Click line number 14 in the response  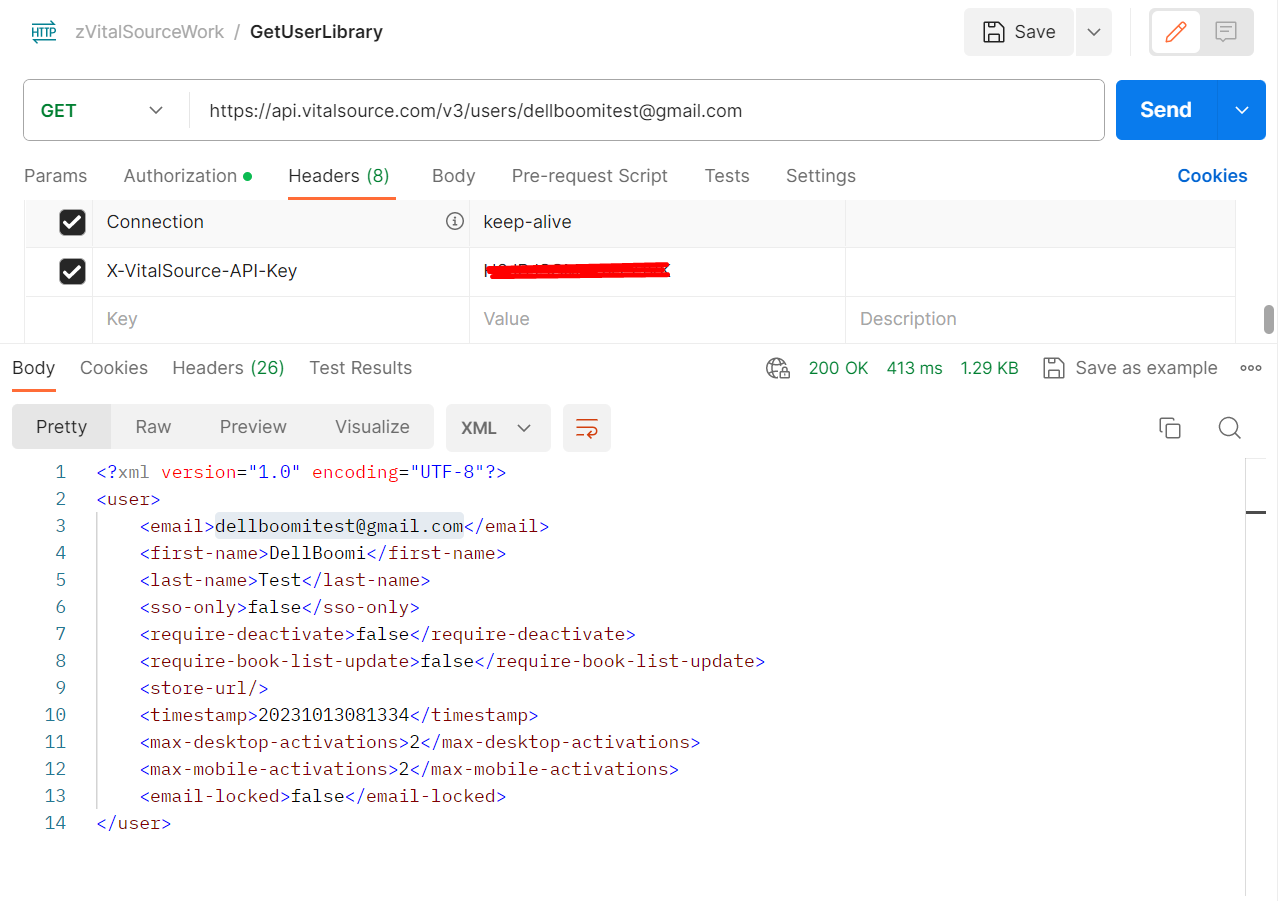click(x=55, y=823)
